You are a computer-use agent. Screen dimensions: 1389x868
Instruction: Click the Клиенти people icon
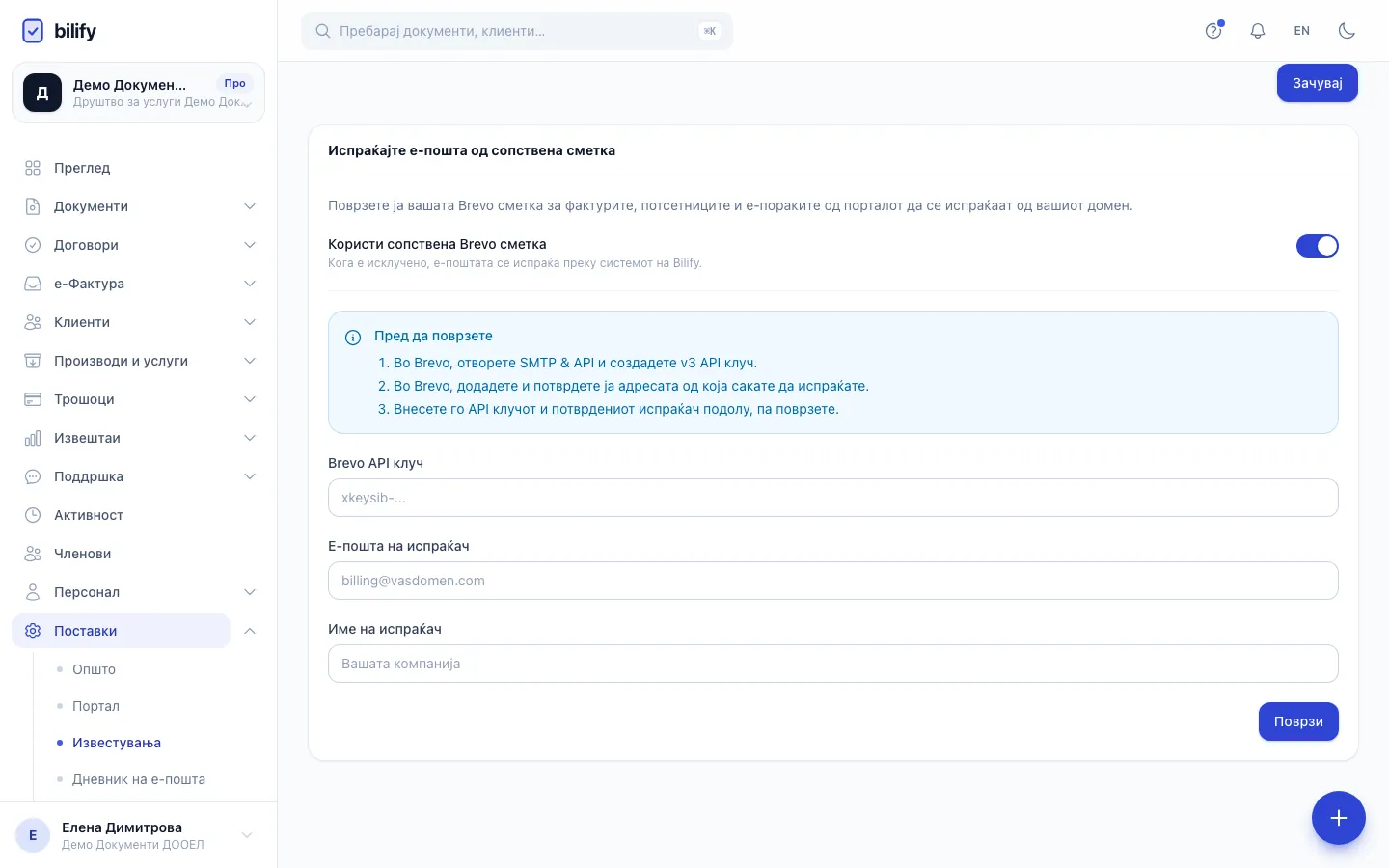33,322
